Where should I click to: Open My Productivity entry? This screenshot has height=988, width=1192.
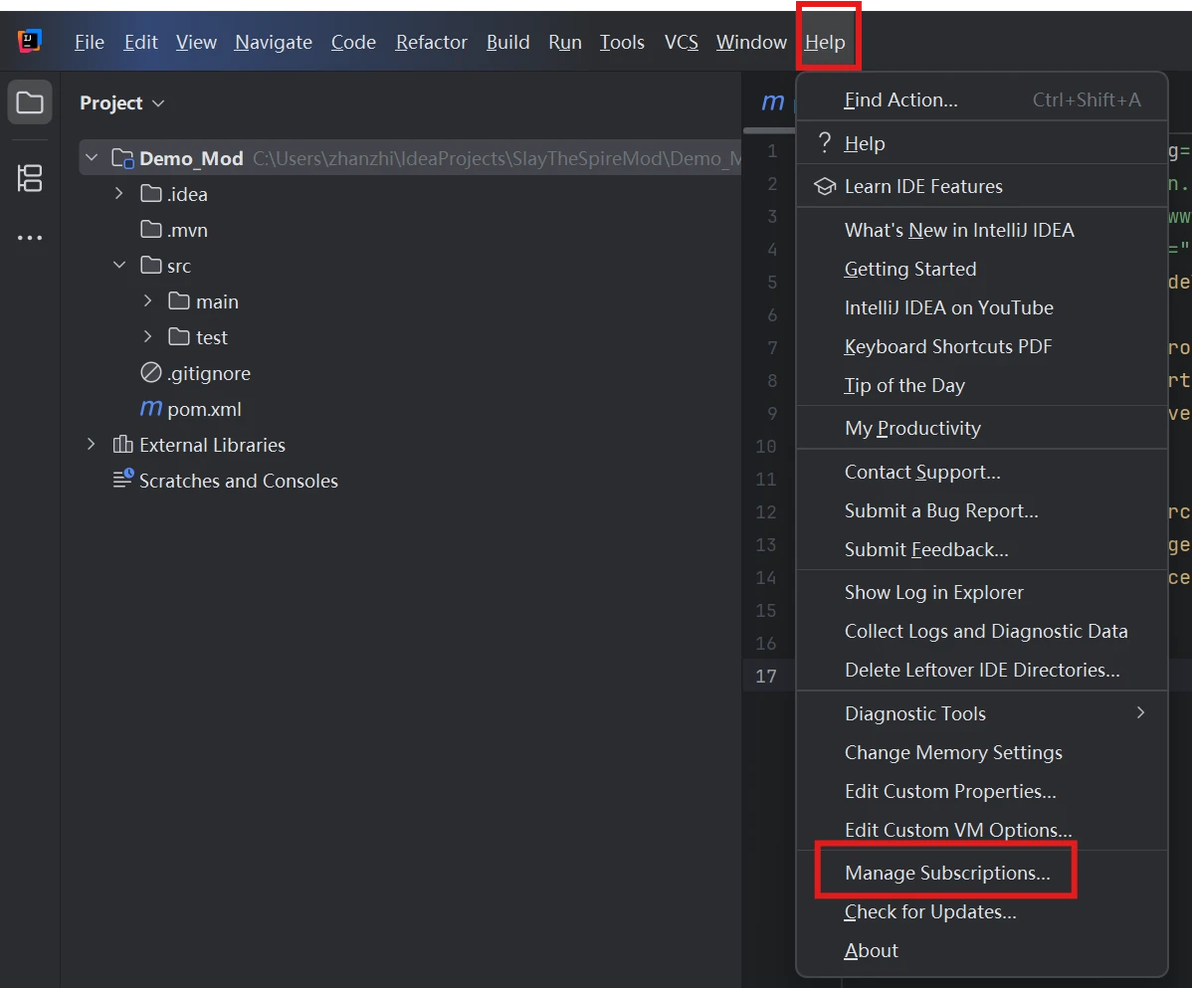point(982,428)
